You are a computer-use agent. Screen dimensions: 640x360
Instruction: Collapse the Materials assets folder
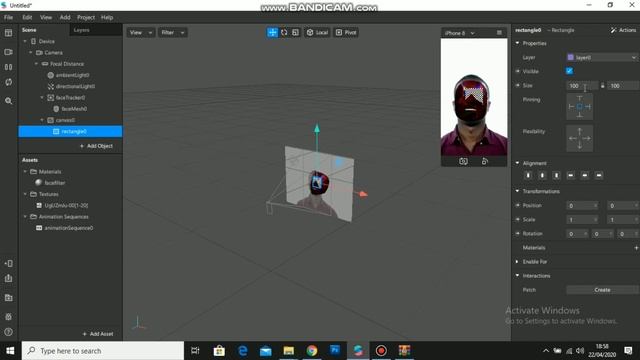pos(25,172)
